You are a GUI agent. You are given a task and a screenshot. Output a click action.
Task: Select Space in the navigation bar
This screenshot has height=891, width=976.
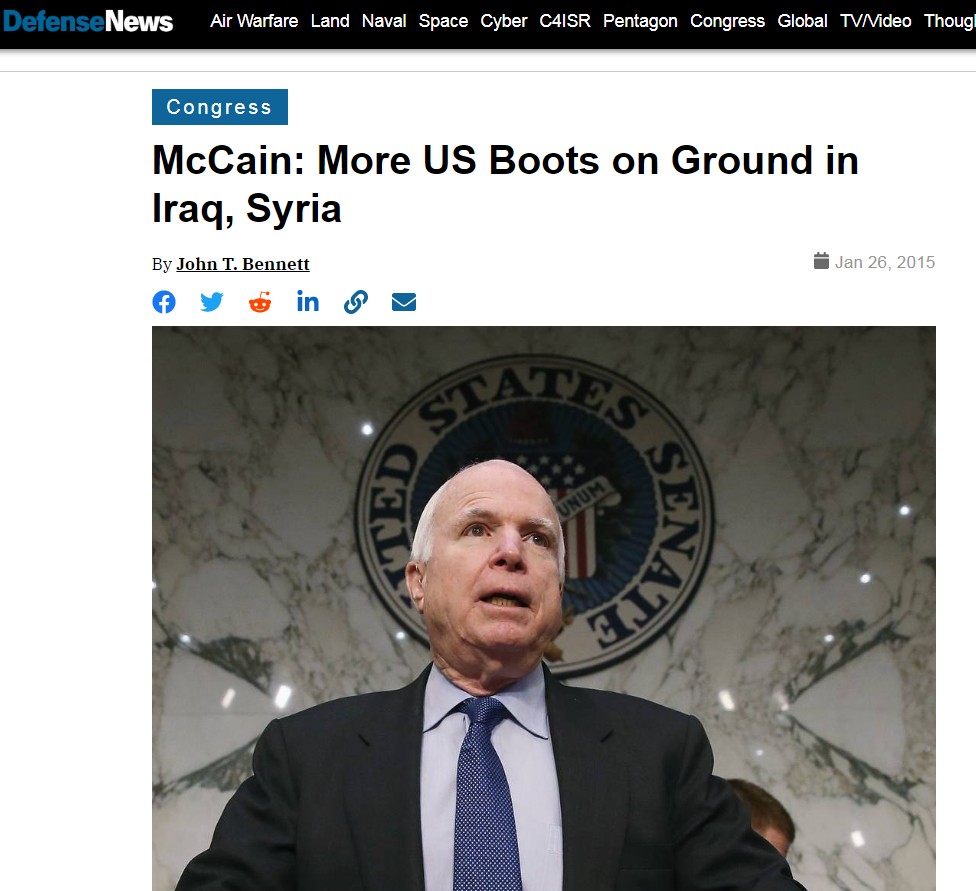[443, 21]
